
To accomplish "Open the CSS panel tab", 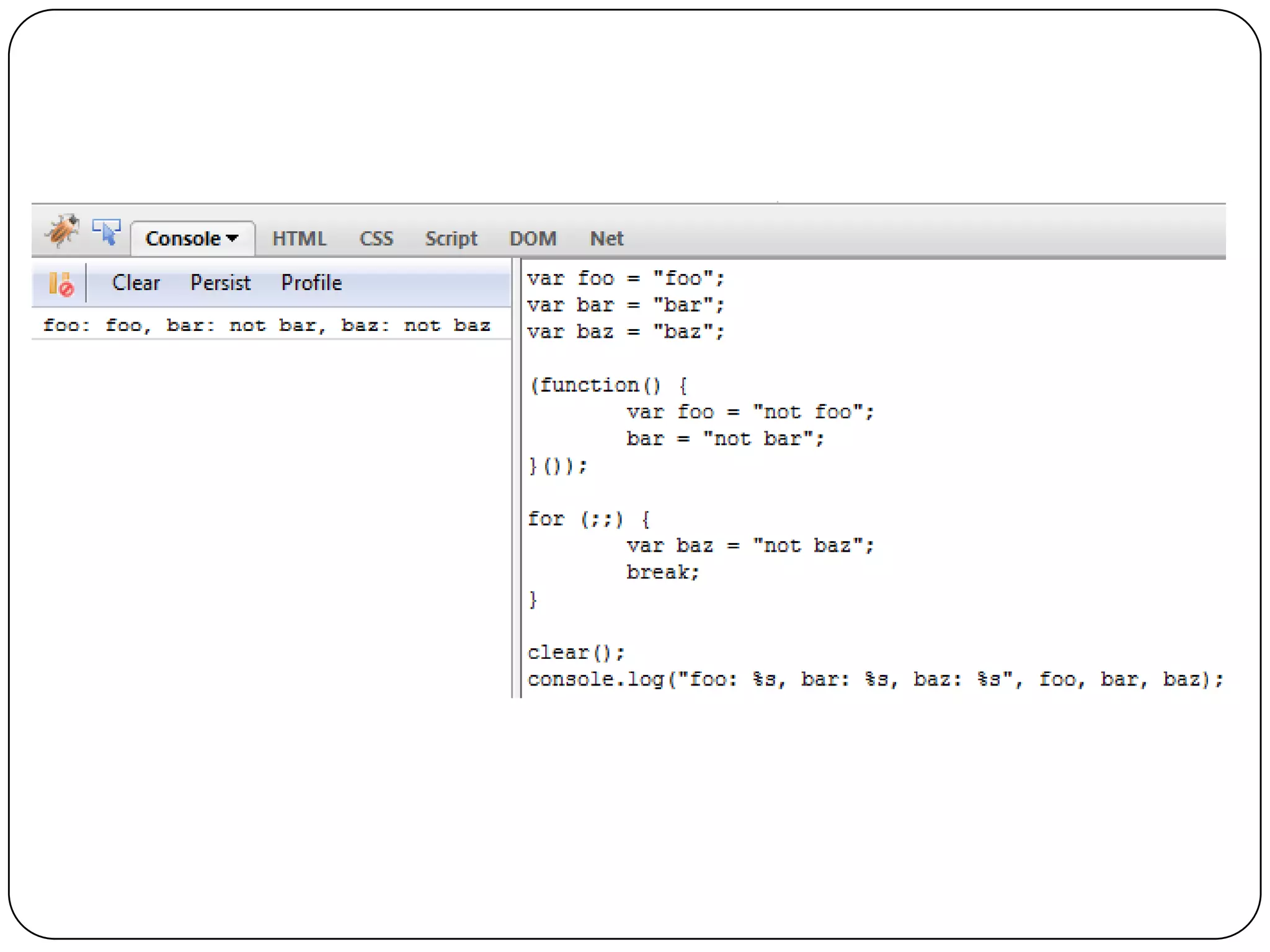I will coord(376,239).
